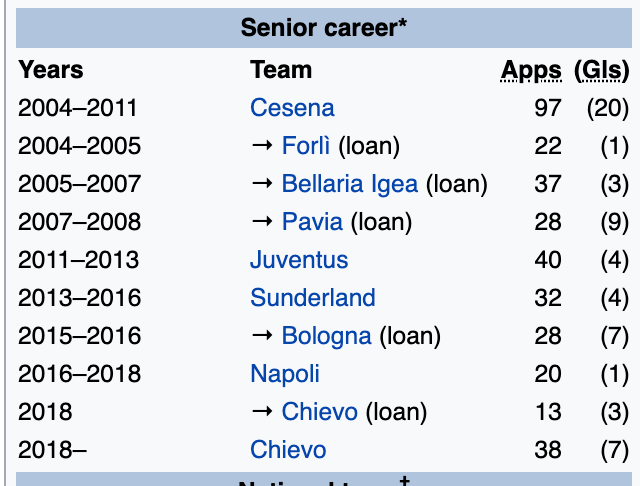Open the Cesena team link

click(292, 108)
